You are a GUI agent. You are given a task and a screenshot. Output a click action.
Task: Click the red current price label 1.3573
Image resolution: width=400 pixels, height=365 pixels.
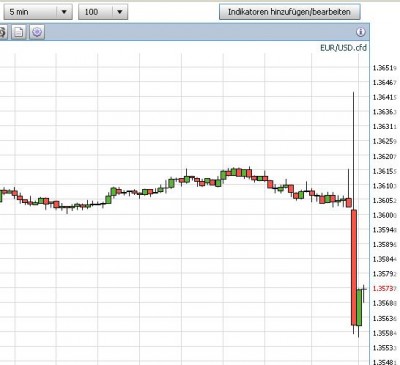384,288
